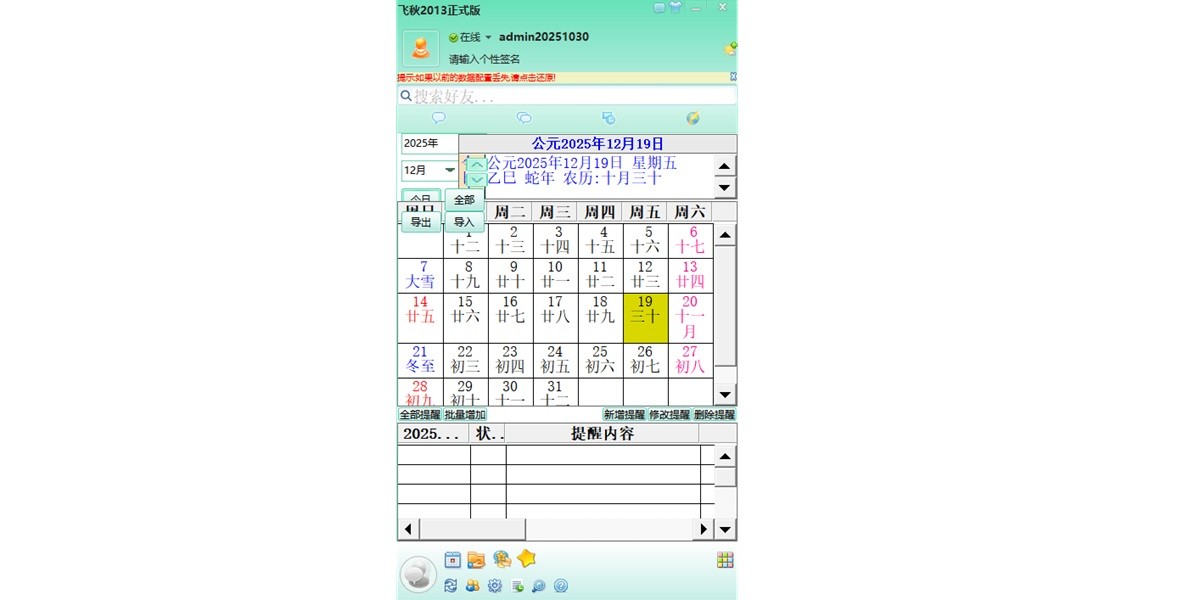The width and height of the screenshot is (1200, 600).
Task: Open the help question mark icon
Action: tap(561, 585)
